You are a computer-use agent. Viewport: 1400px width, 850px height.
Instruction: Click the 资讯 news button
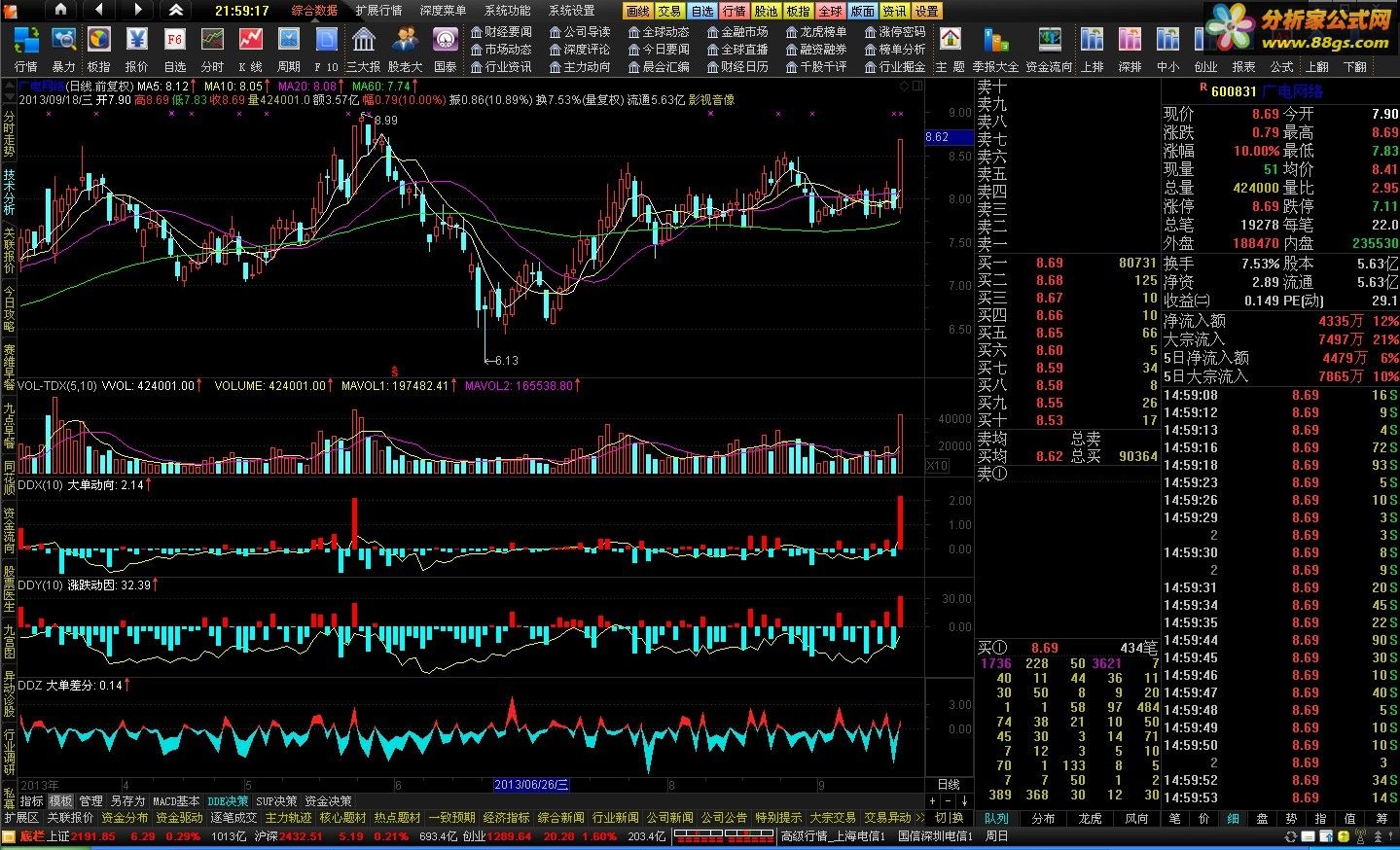pyautogui.click(x=895, y=11)
